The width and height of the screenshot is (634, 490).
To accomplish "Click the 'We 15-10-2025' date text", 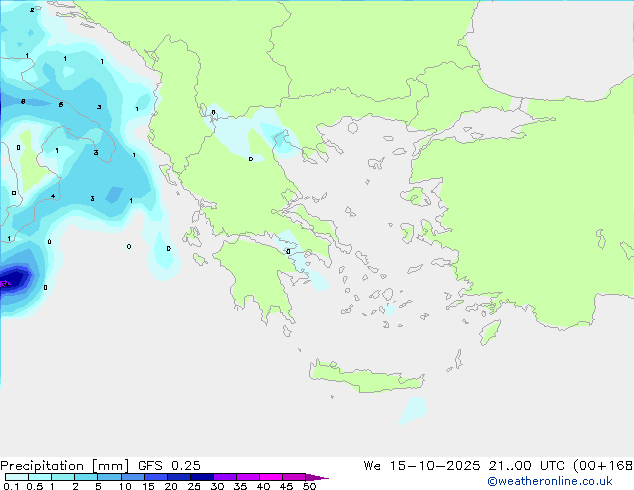I will [422, 466].
